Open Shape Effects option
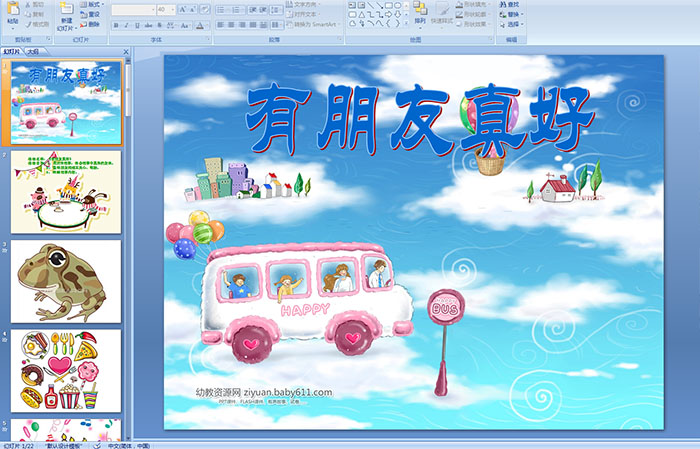The height and width of the screenshot is (449, 700). click(x=475, y=24)
